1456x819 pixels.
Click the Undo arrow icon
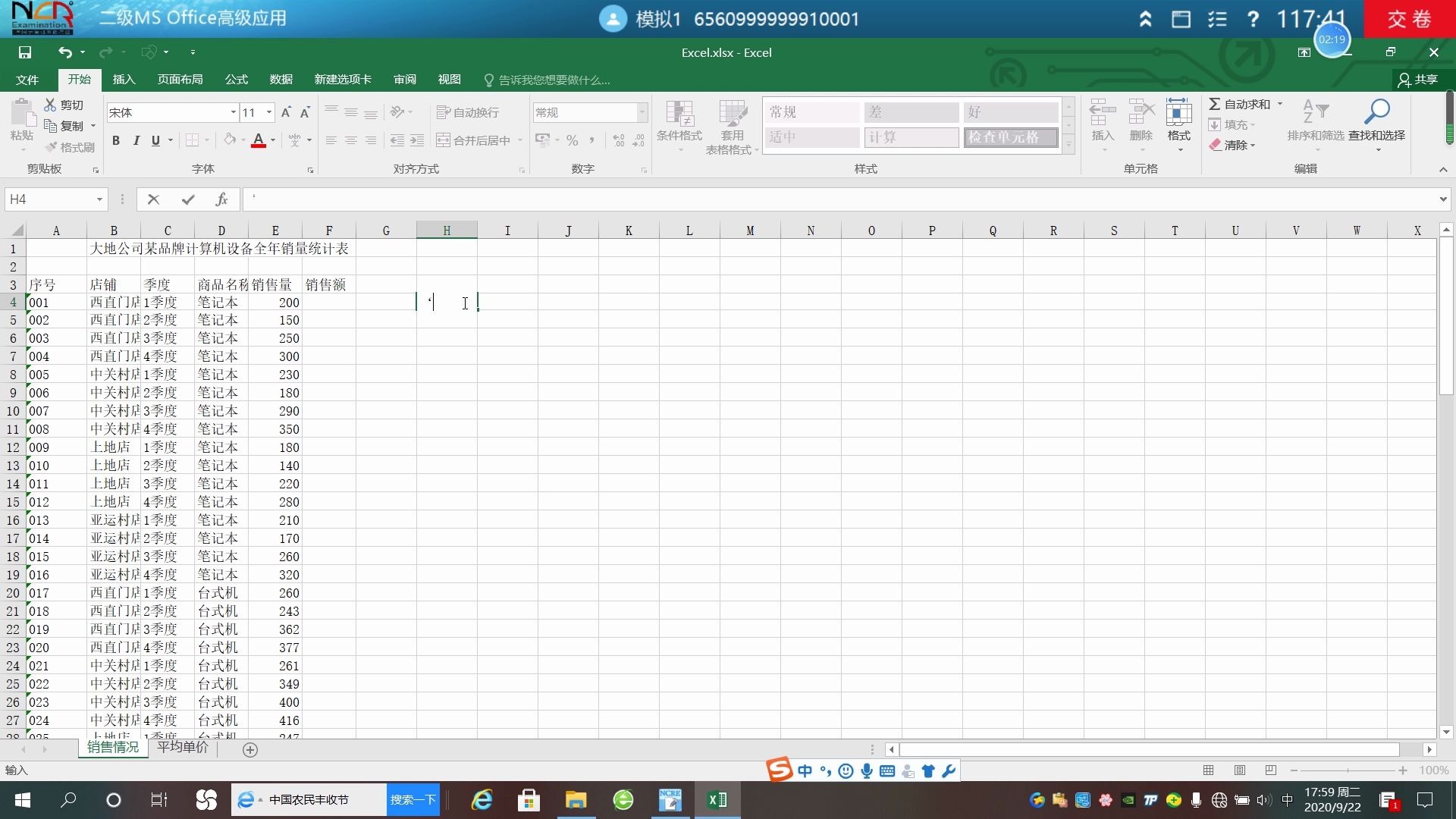(65, 52)
